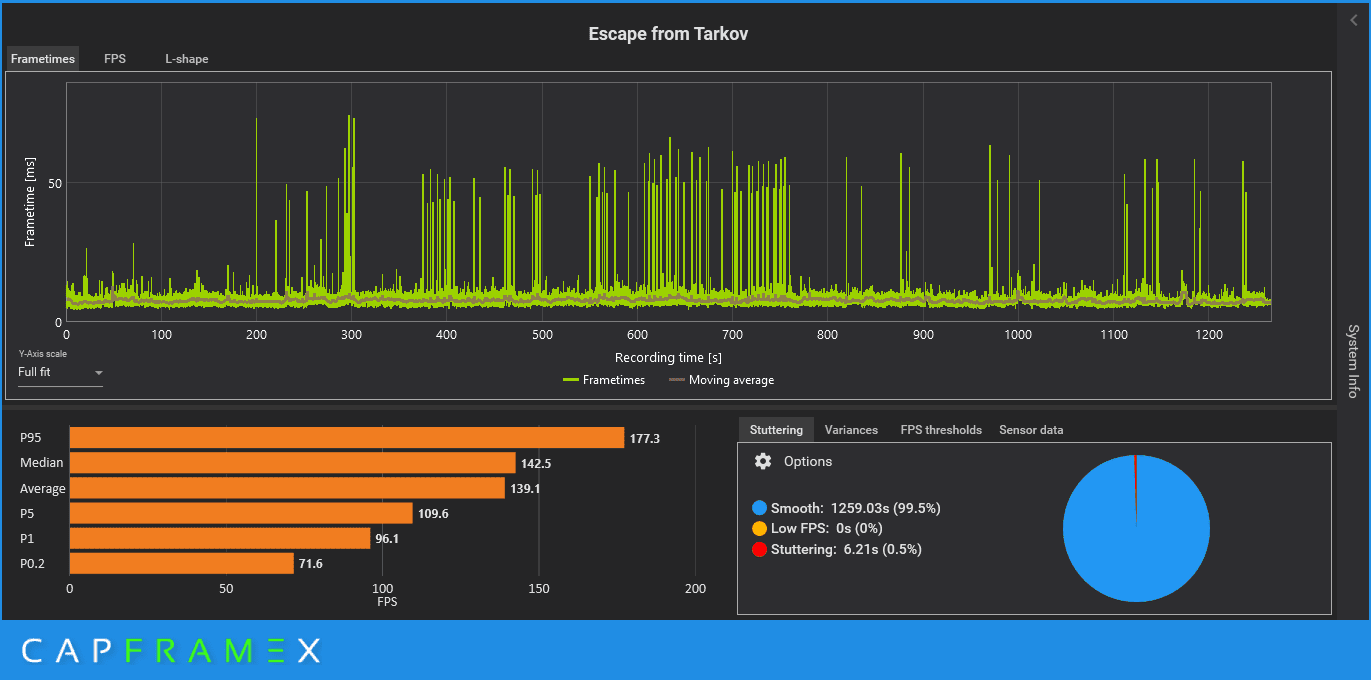Switch to the Frametimes tab
The image size is (1371, 680).
tap(43, 59)
